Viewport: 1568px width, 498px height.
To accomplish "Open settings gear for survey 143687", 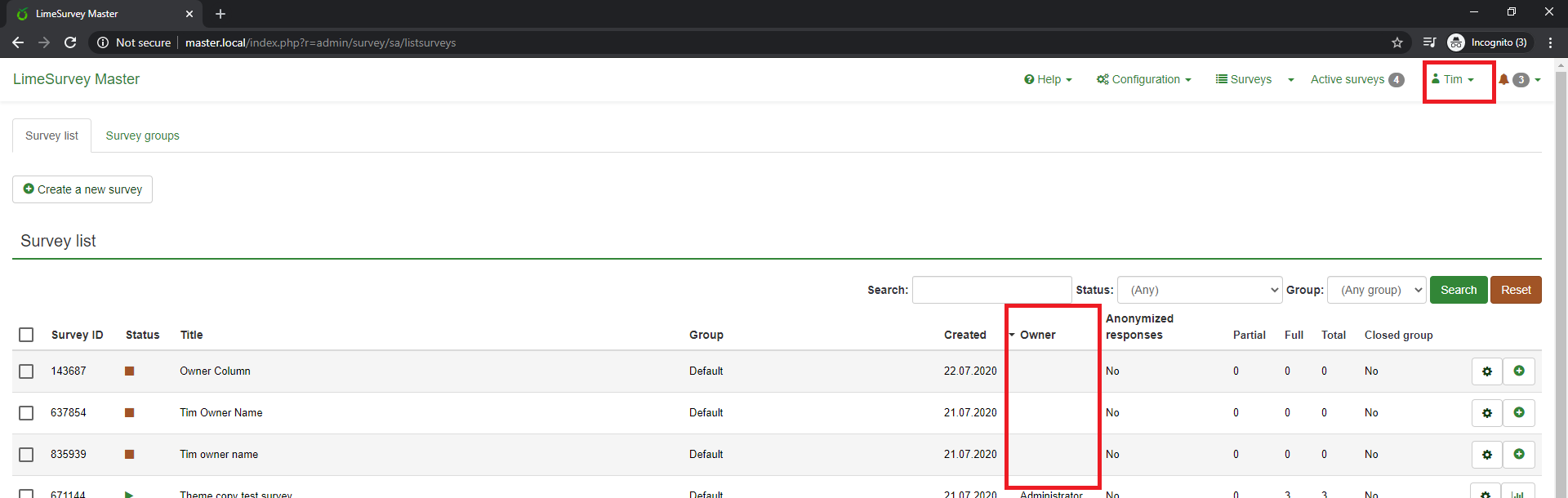I will coord(1486,371).
